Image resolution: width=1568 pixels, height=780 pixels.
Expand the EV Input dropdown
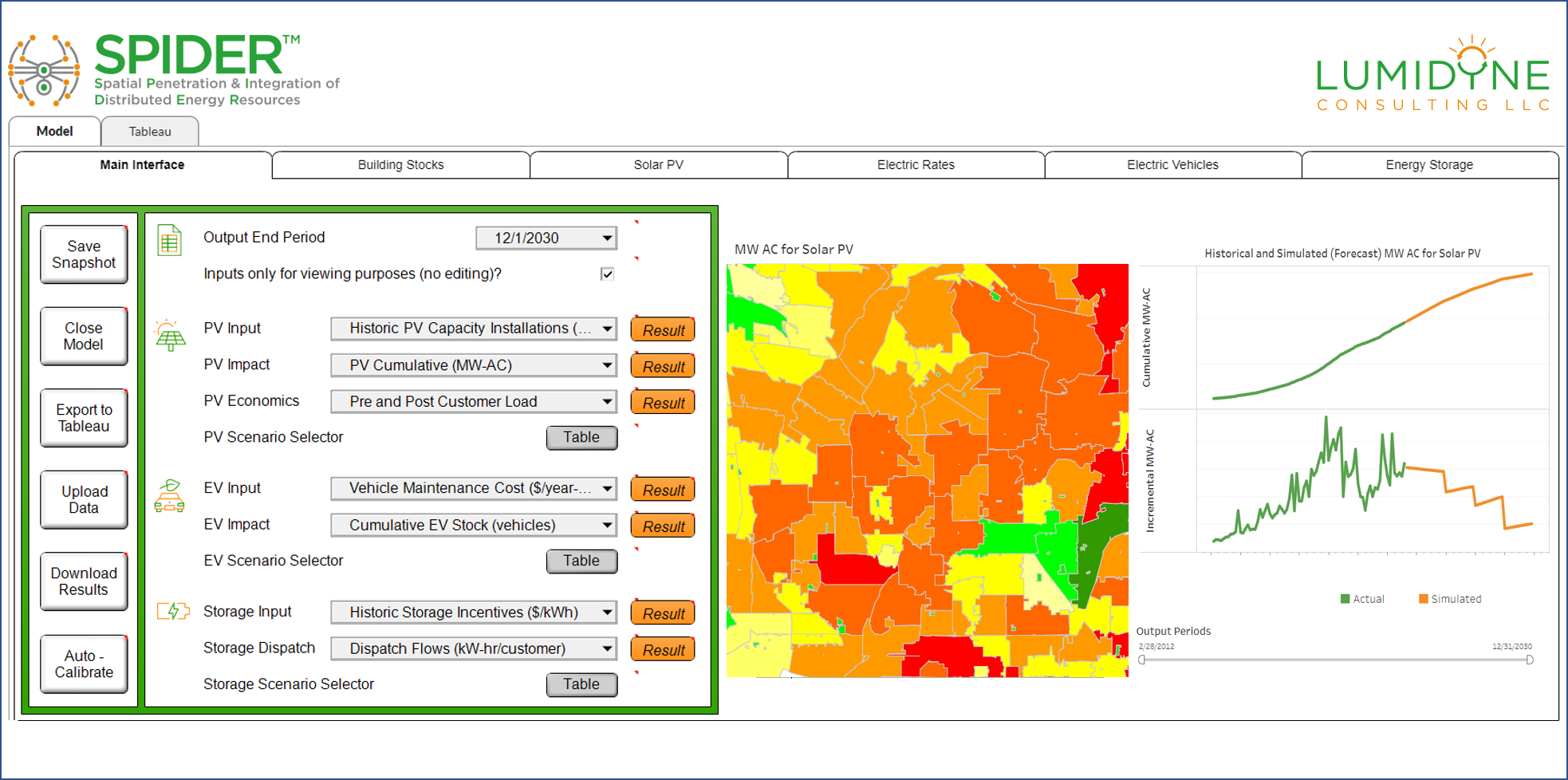point(607,488)
